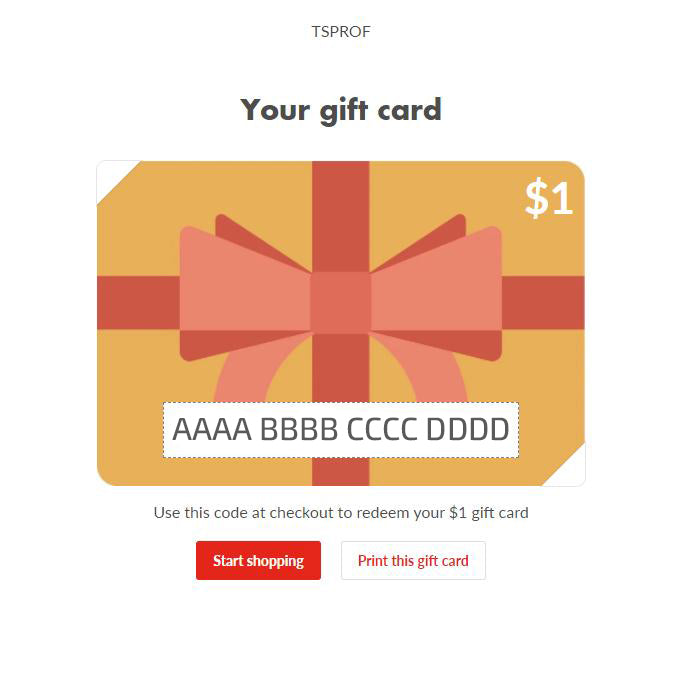Click the BBBB segment of the code

(299, 429)
